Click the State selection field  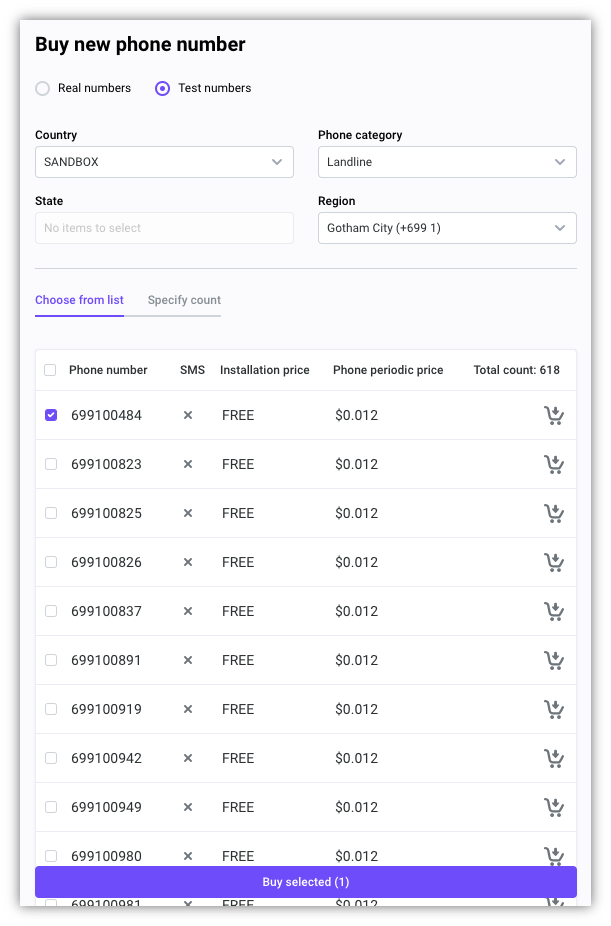point(164,228)
